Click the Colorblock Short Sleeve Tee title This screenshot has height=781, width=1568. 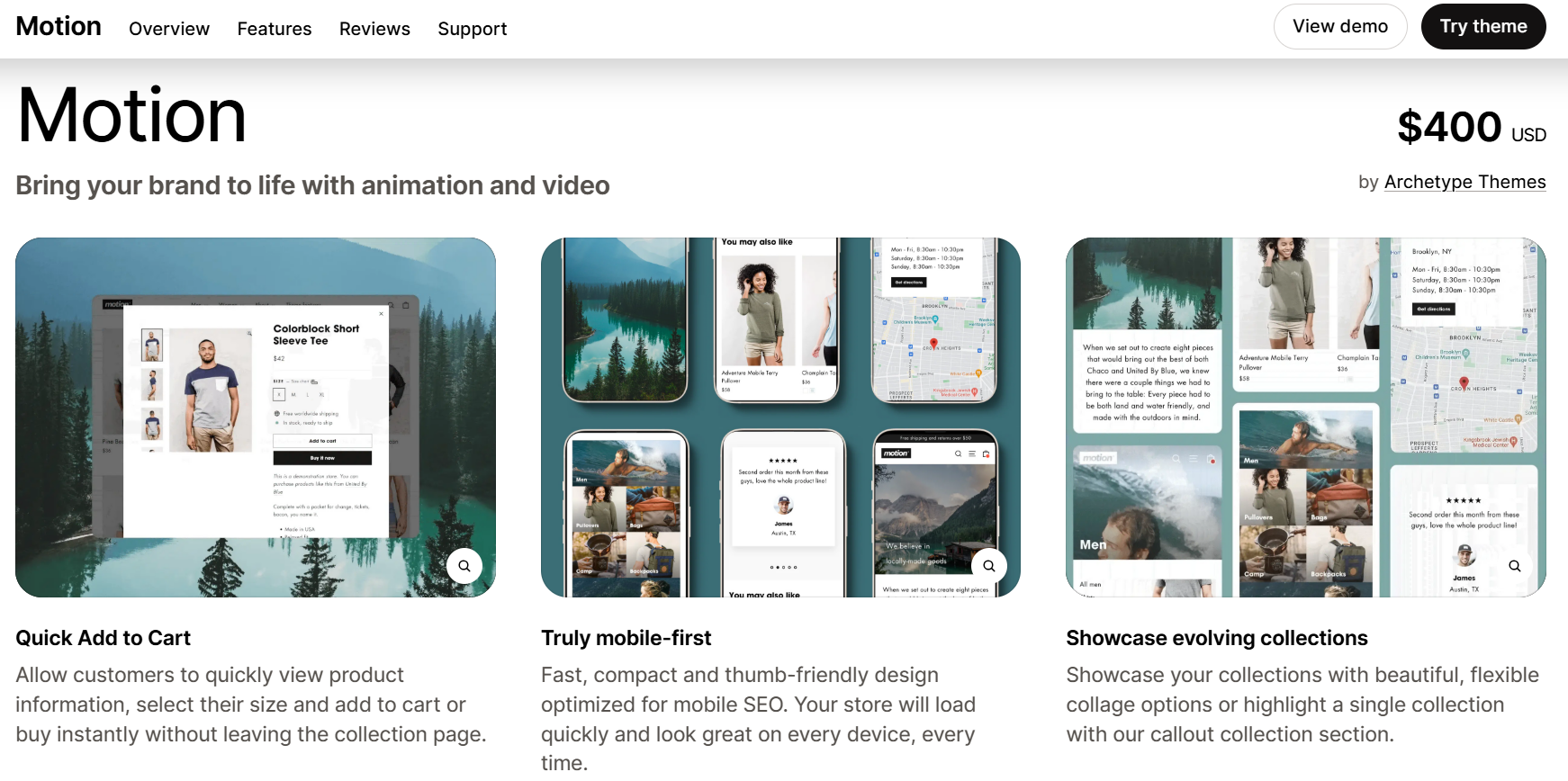coord(316,335)
